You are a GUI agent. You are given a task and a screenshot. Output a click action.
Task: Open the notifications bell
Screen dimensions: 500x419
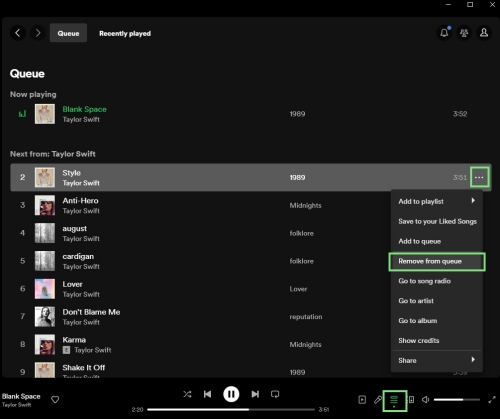(x=444, y=33)
